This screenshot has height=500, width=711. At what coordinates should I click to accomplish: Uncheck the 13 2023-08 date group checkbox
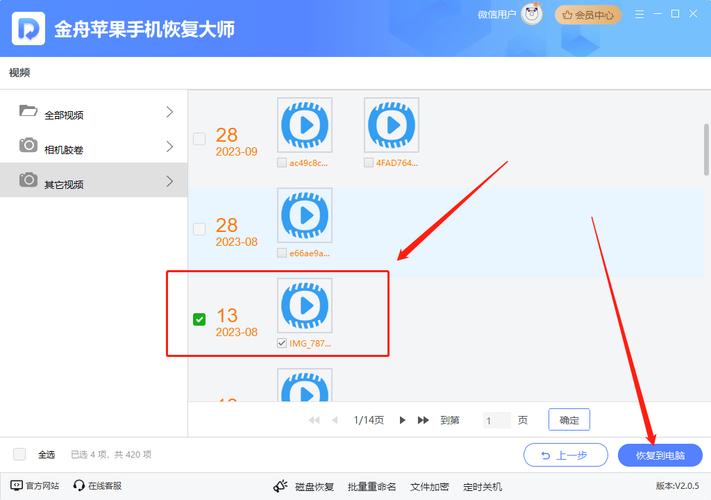coord(199,319)
